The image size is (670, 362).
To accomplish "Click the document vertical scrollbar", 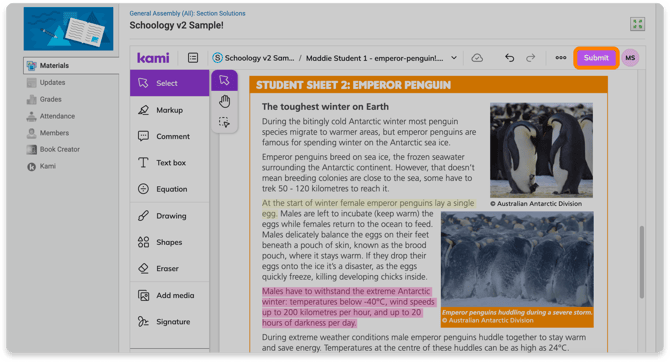I will coord(641,262).
